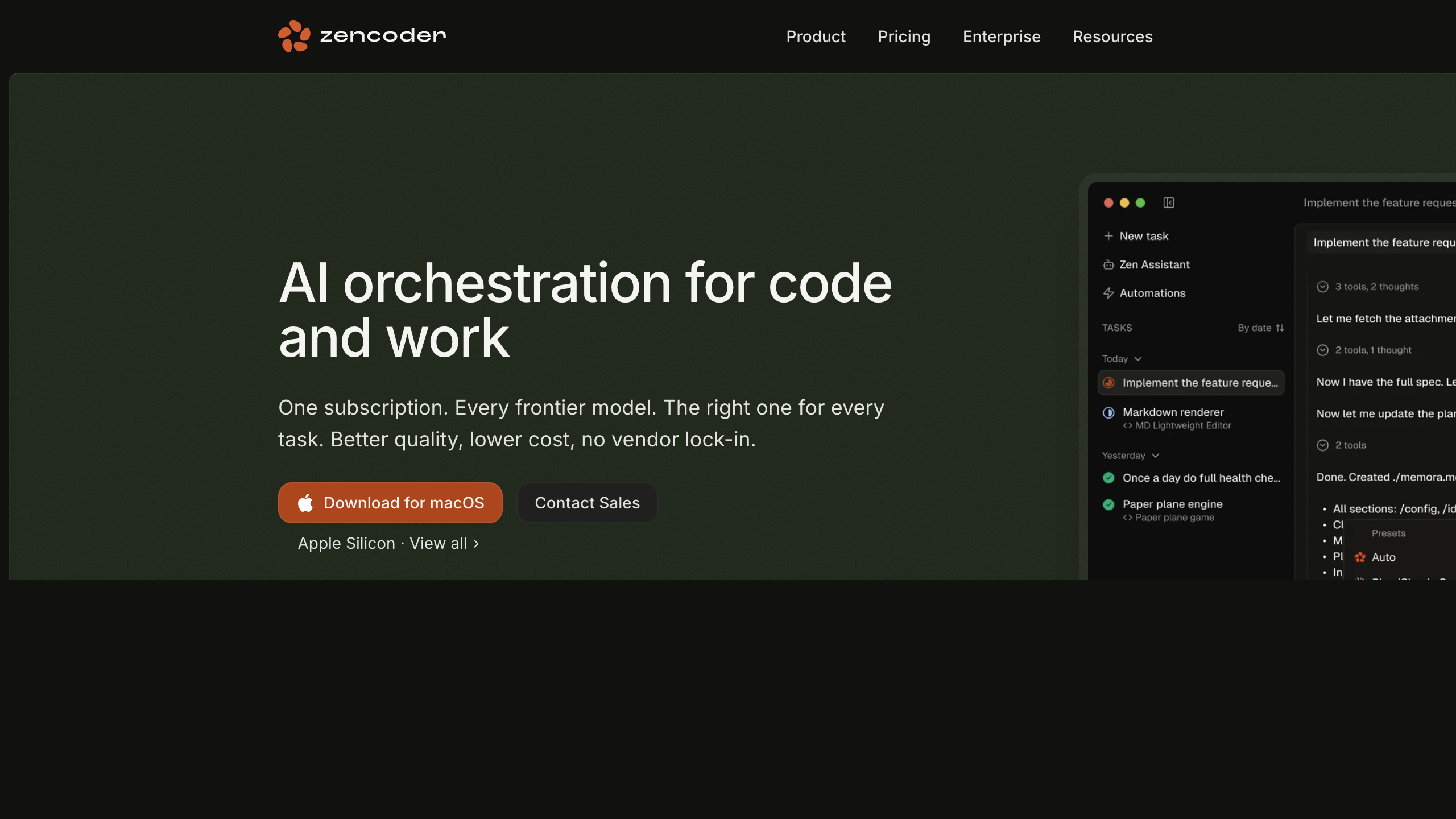Click the Now let me update the plan message
The image size is (1456, 819).
[1385, 414]
